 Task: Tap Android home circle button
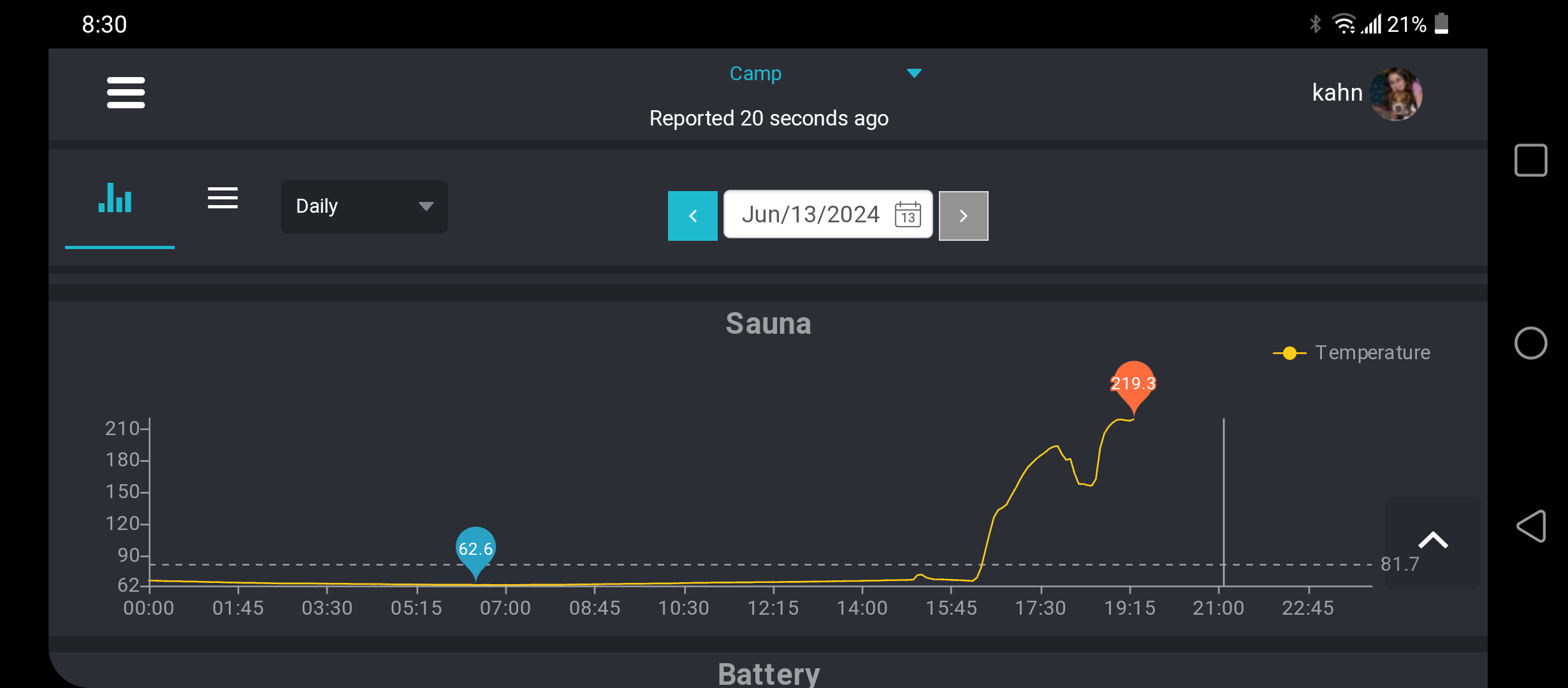1531,343
